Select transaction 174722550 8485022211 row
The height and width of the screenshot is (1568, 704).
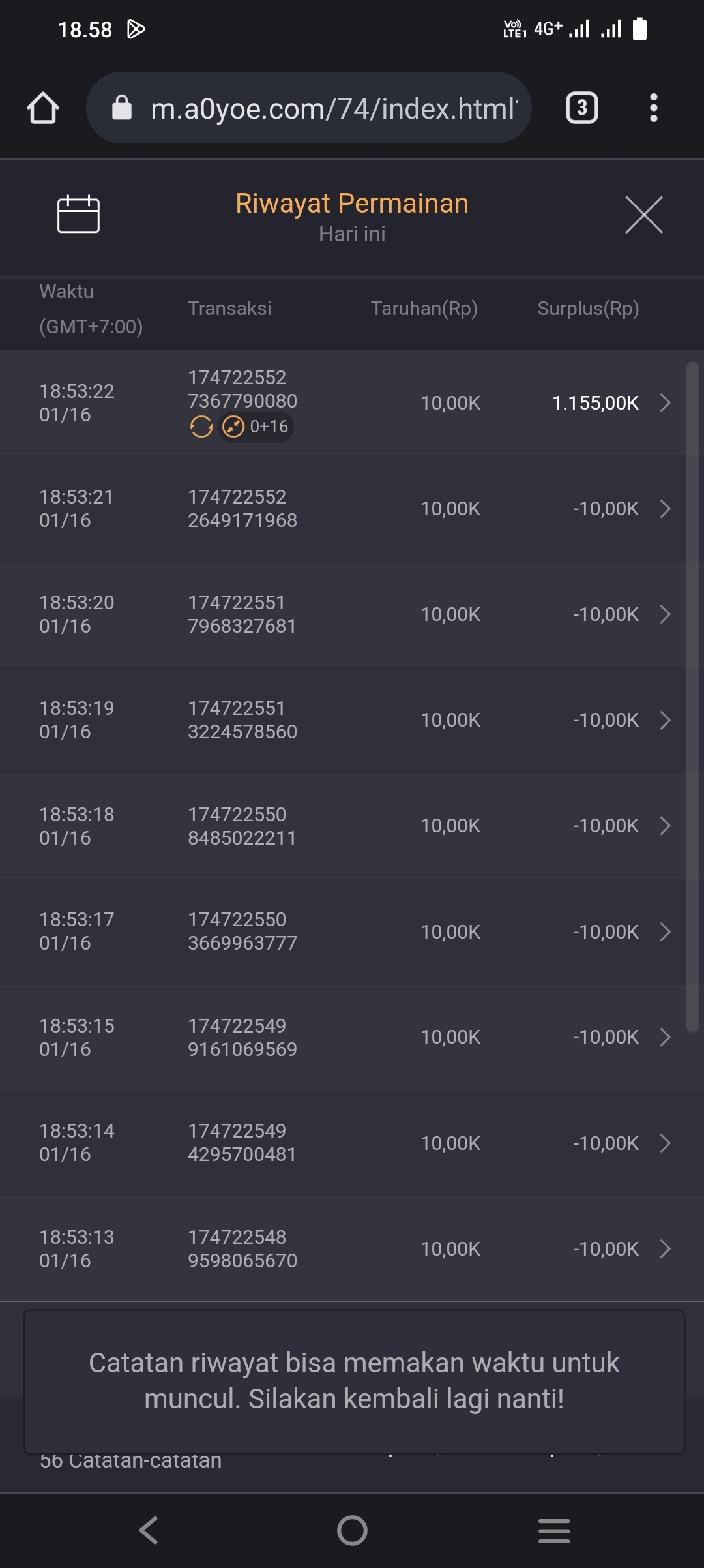(x=242, y=826)
